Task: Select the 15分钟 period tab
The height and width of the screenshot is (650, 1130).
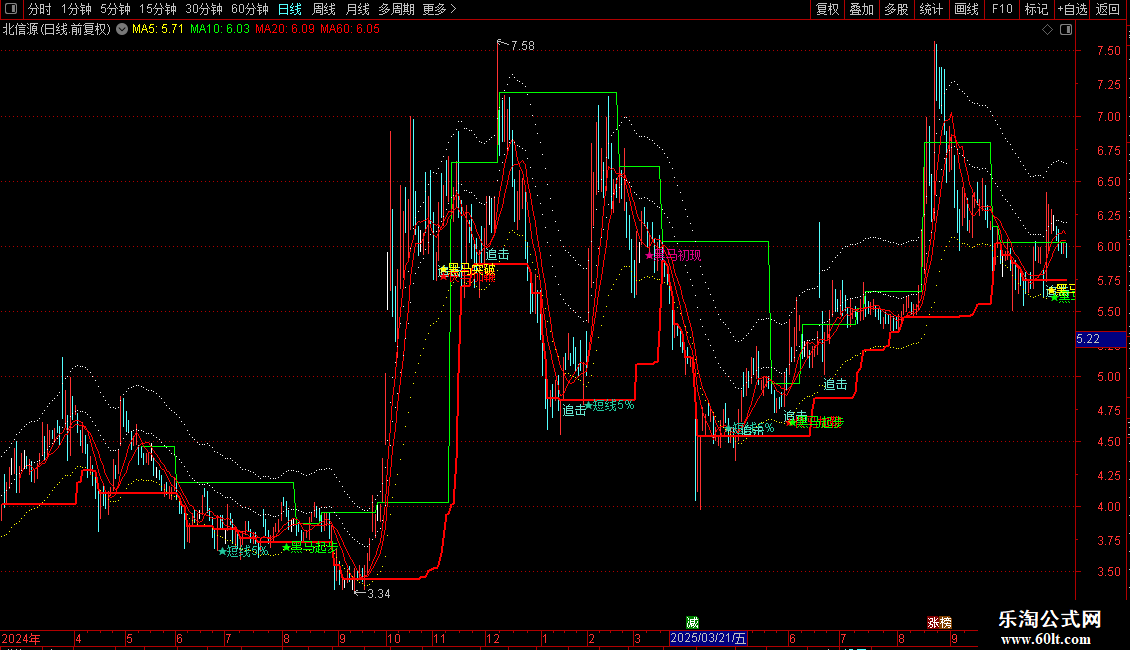Action: click(x=158, y=9)
